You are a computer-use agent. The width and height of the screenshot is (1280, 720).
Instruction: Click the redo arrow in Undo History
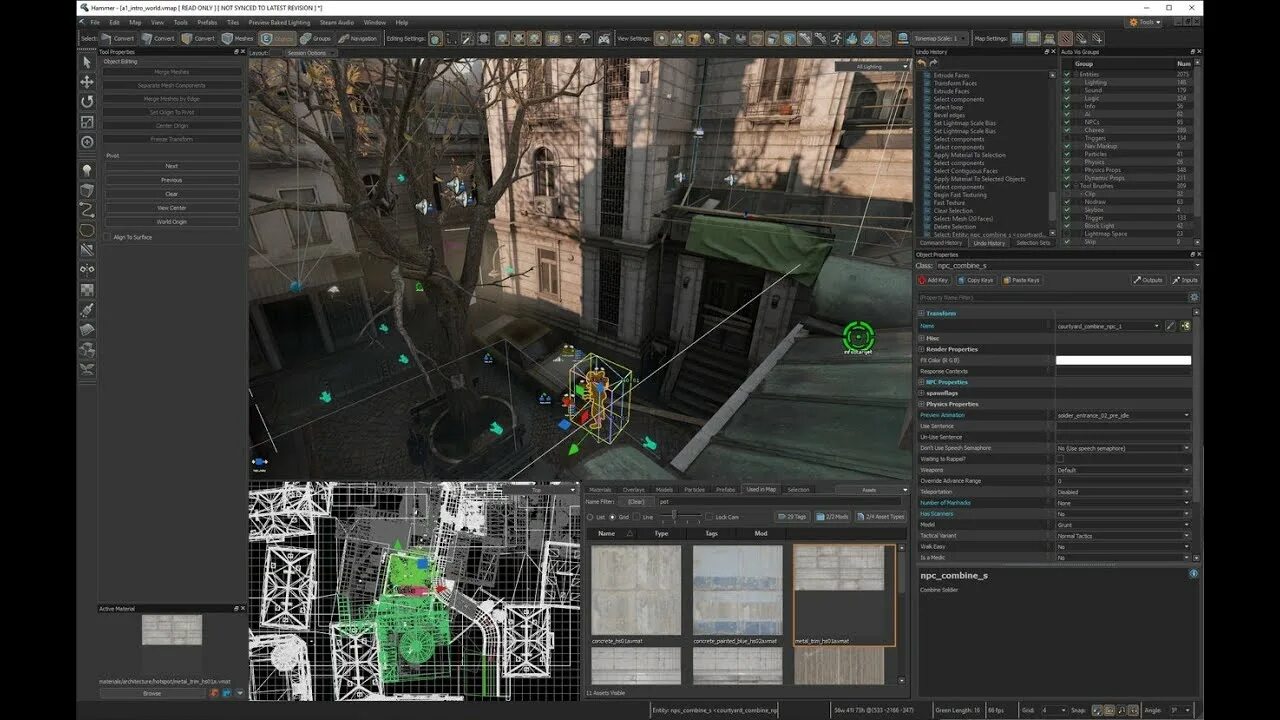(x=933, y=63)
